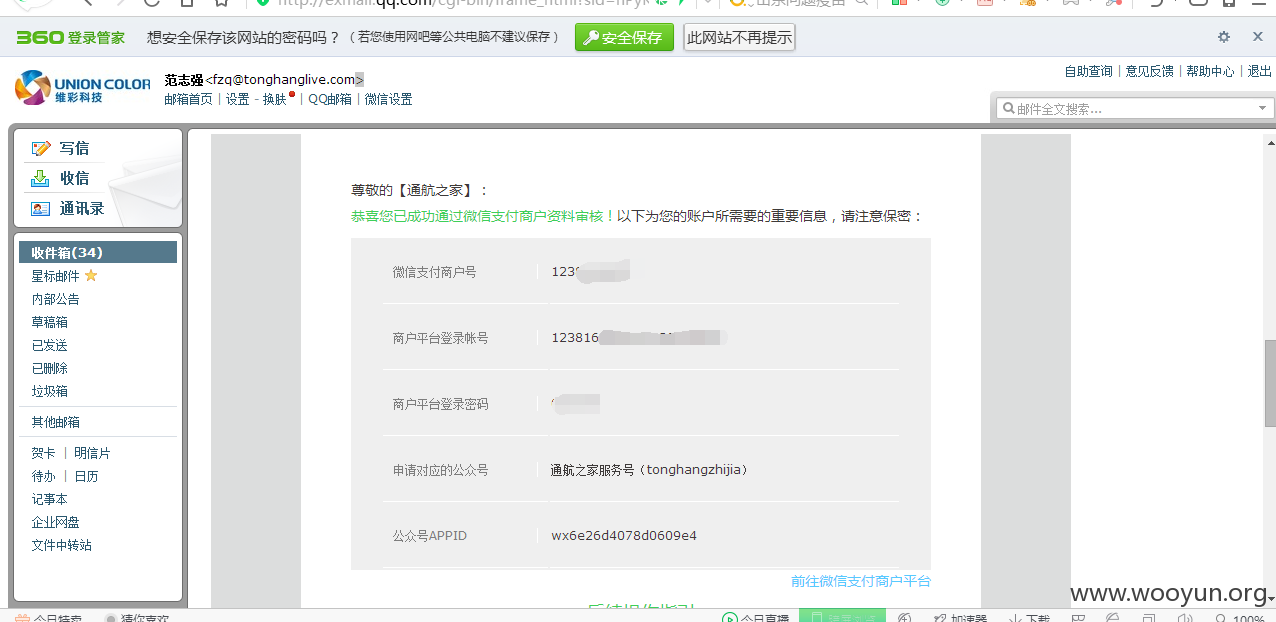Click 猜你喜欢 in status bar
This screenshot has height=622, width=1276.
click(x=137, y=618)
